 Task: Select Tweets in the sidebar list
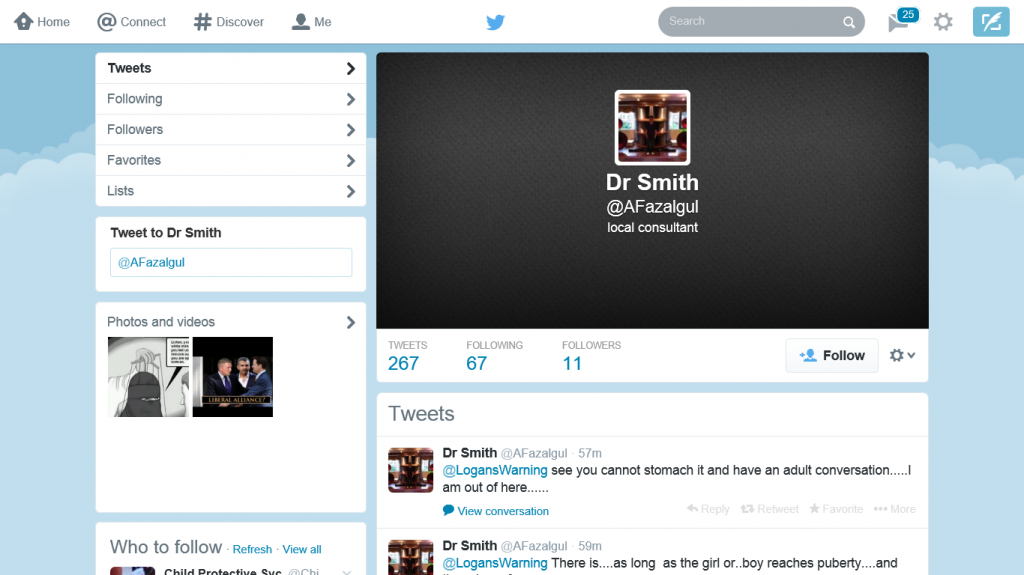pyautogui.click(x=231, y=68)
